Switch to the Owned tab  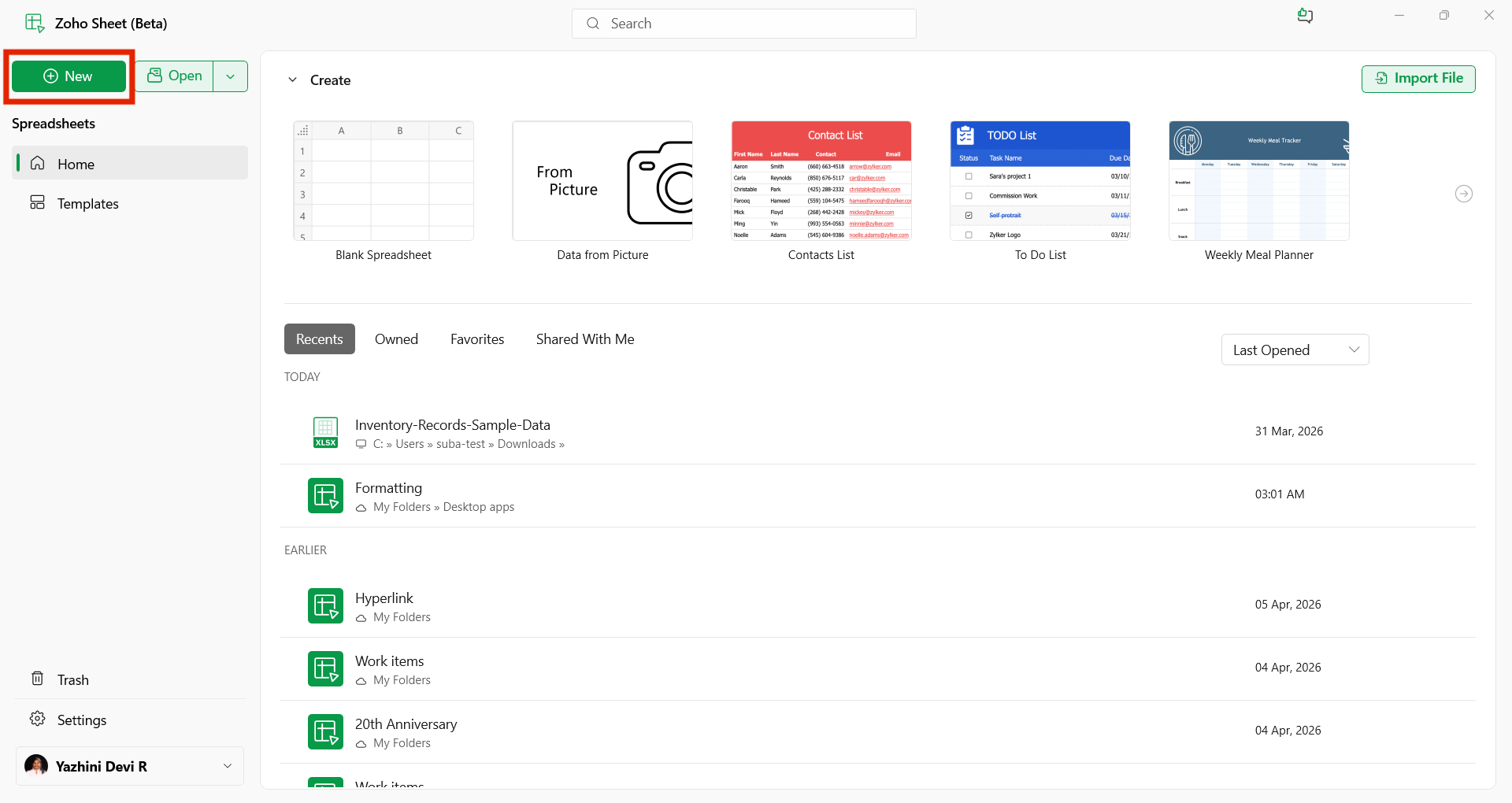(396, 339)
